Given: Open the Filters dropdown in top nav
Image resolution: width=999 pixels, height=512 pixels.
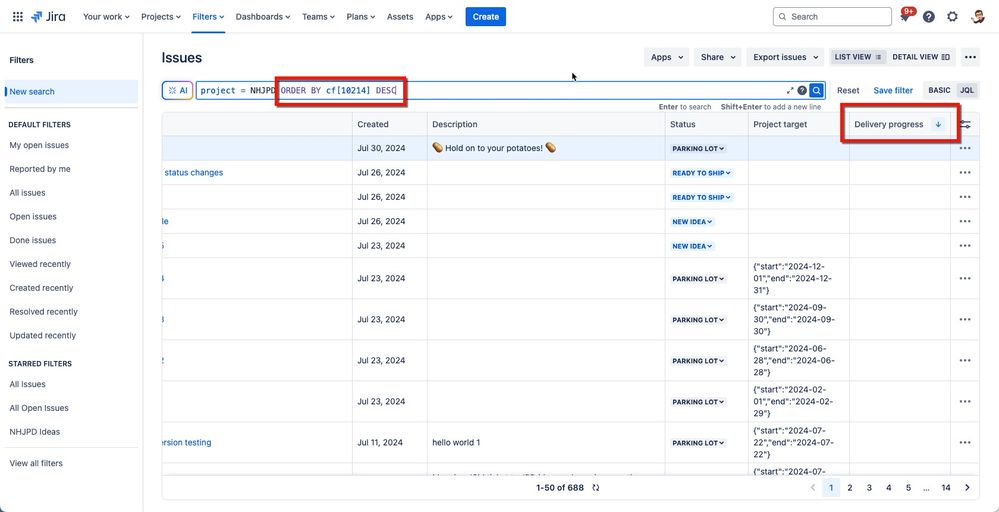Looking at the screenshot, I should pyautogui.click(x=208, y=17).
